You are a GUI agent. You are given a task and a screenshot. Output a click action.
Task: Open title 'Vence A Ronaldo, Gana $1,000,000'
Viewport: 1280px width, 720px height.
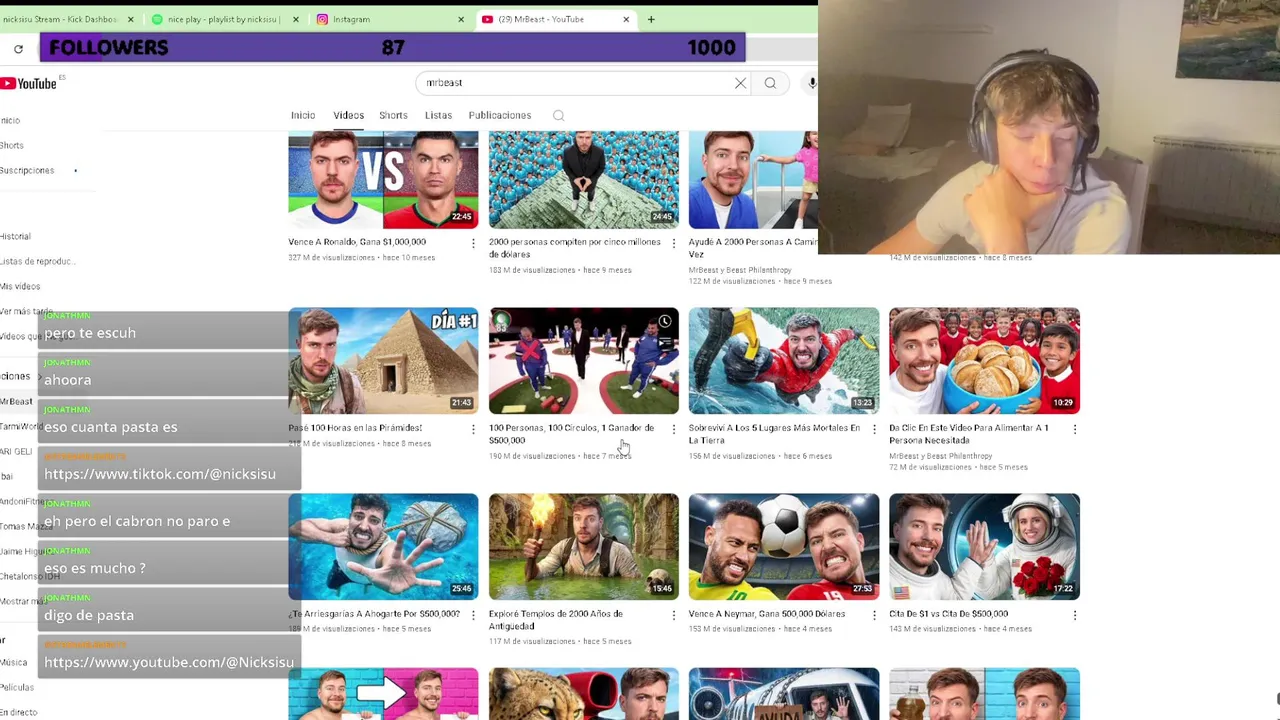tap(357, 242)
